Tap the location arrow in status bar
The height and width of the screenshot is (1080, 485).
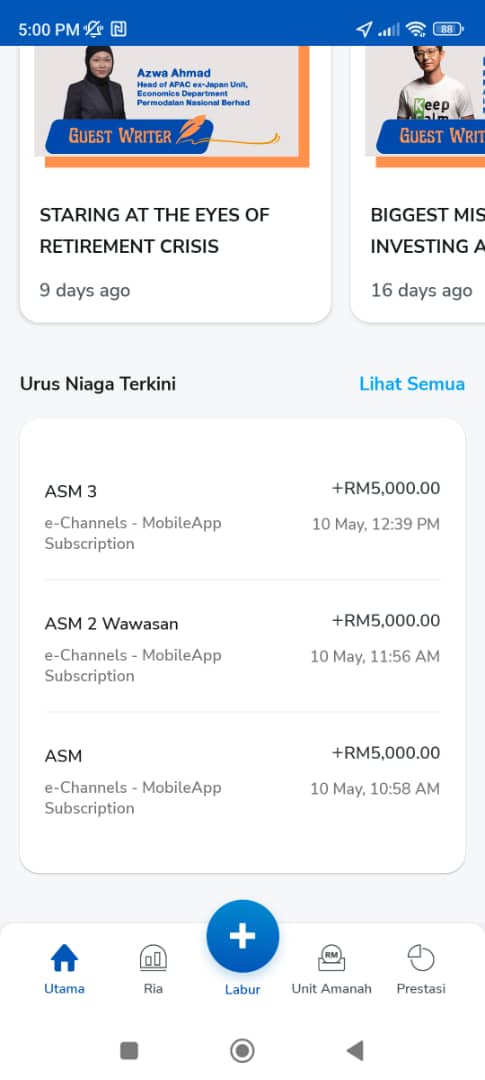click(x=364, y=29)
